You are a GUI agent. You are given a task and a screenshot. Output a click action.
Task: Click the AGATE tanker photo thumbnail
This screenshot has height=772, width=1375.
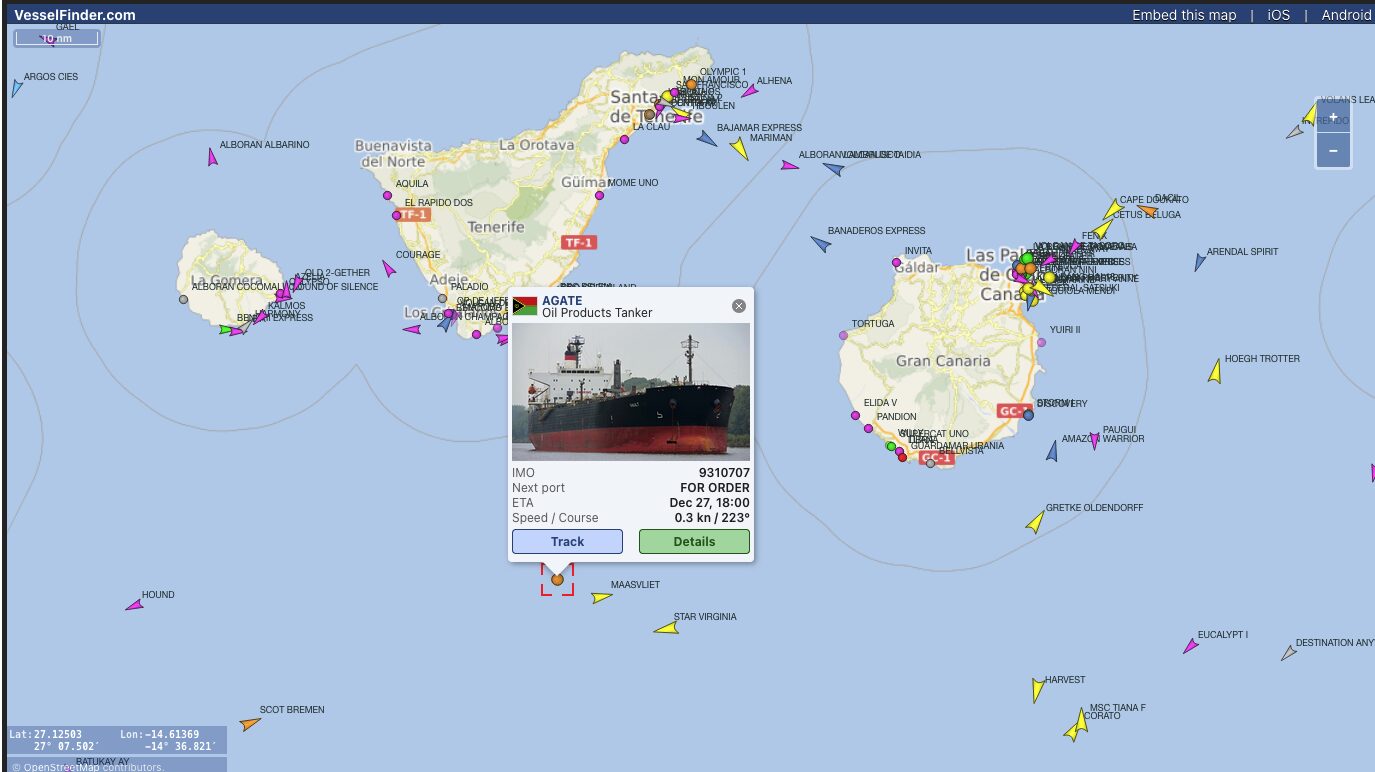coord(631,392)
